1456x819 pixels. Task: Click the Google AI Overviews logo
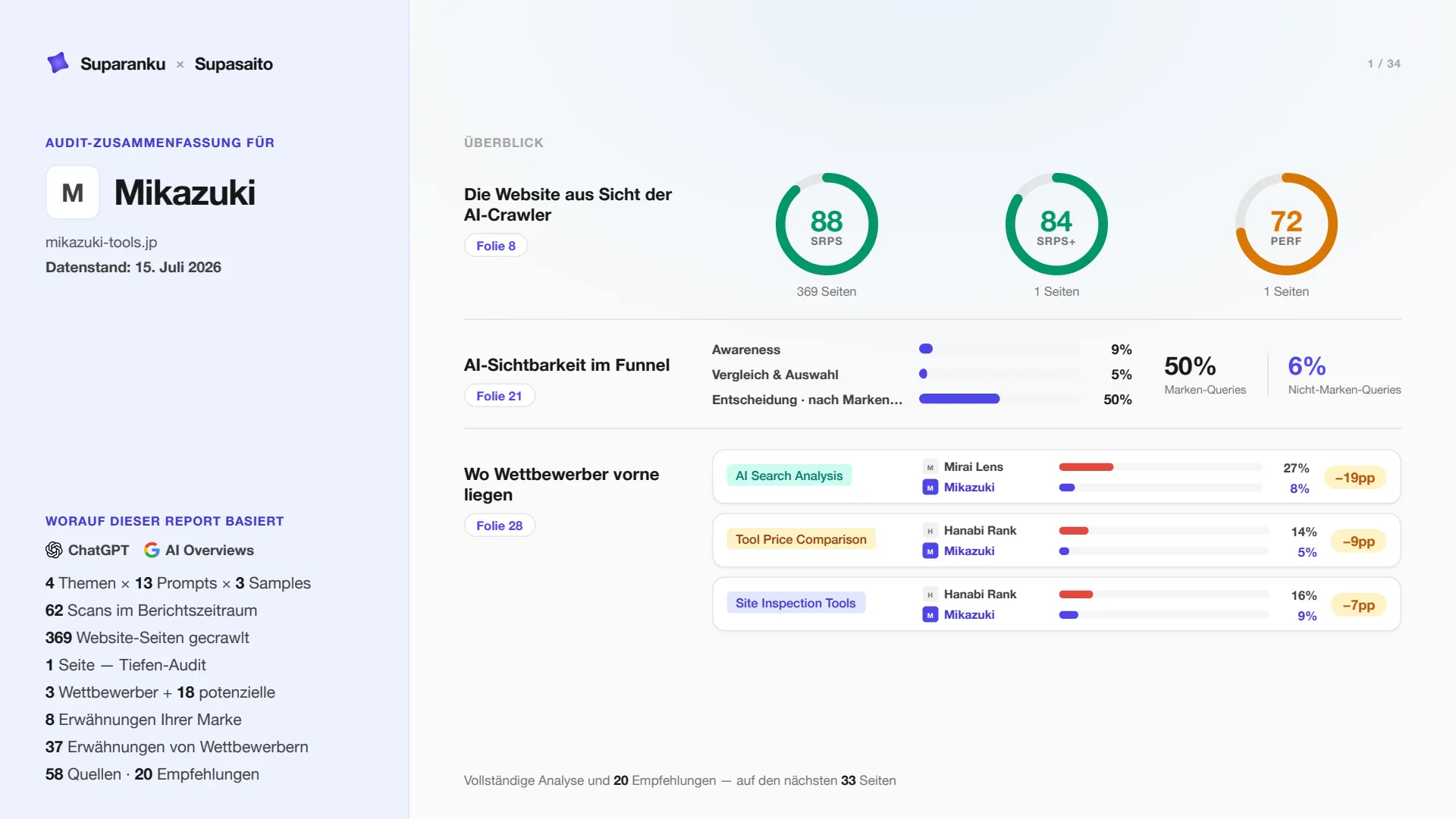click(152, 550)
